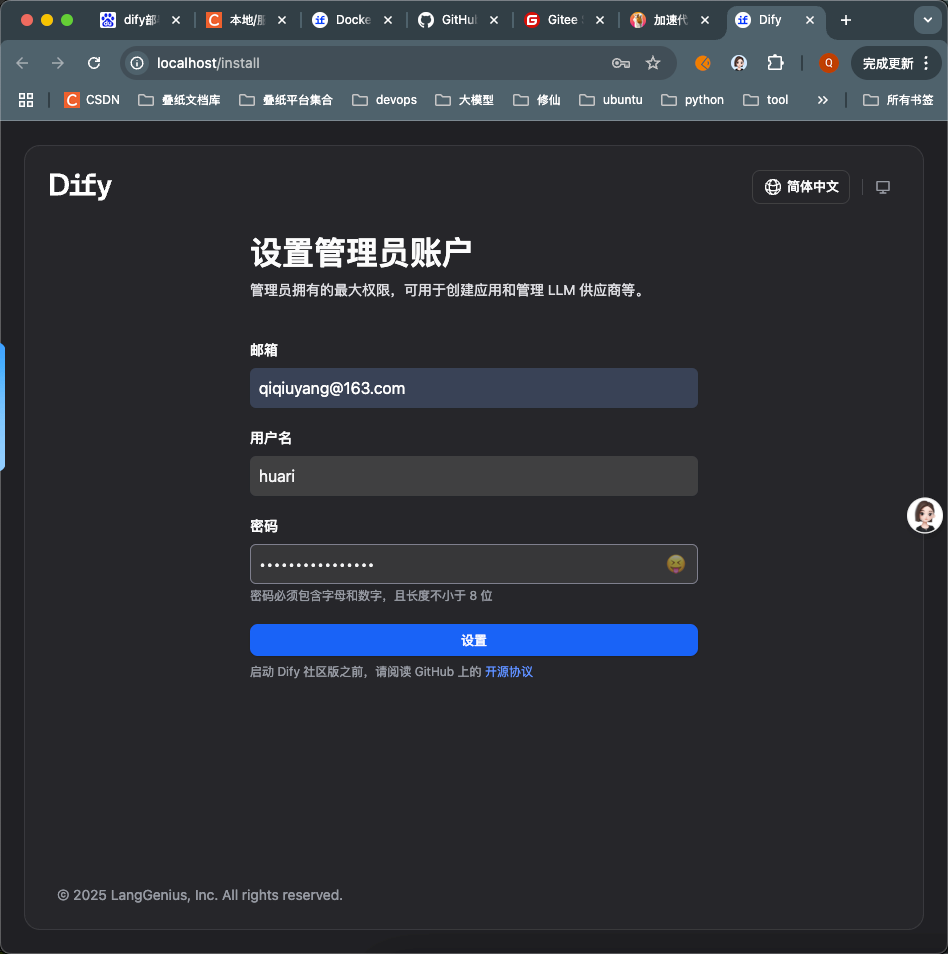Open the 开源协议 license link
948x954 pixels.
pos(509,672)
